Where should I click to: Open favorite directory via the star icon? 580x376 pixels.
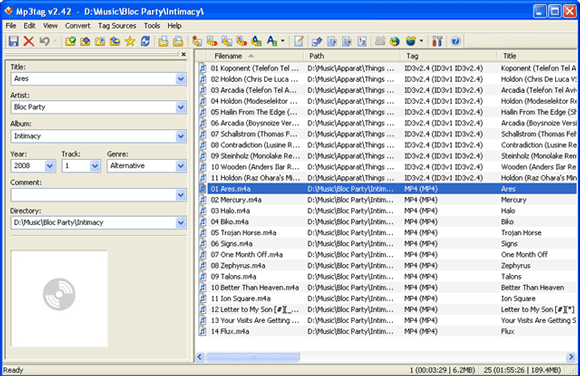point(130,41)
